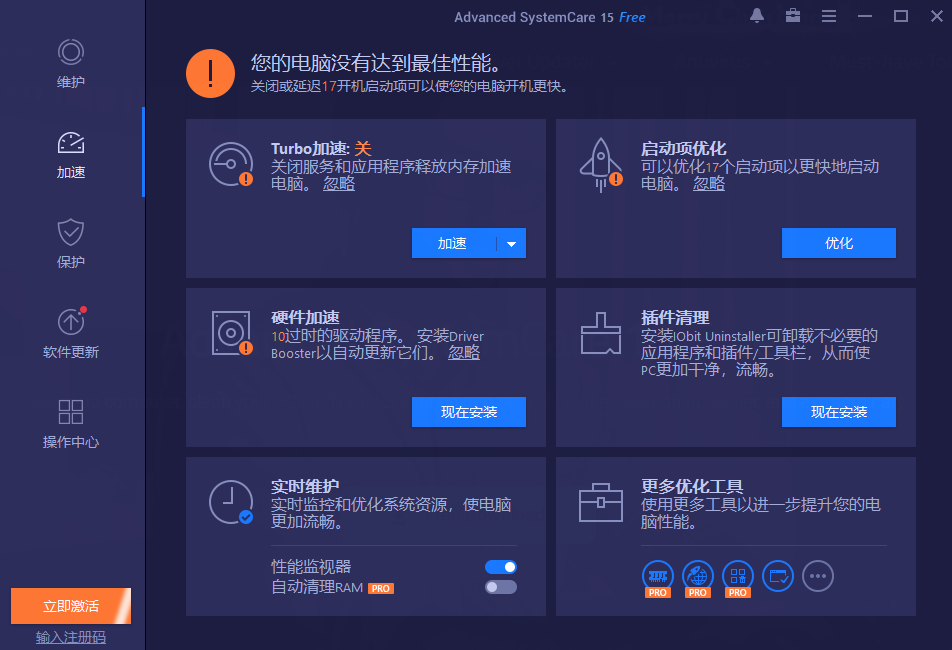The height and width of the screenshot is (650, 952).
Task: Toggle the 性能监视器 switch off
Action: (501, 567)
